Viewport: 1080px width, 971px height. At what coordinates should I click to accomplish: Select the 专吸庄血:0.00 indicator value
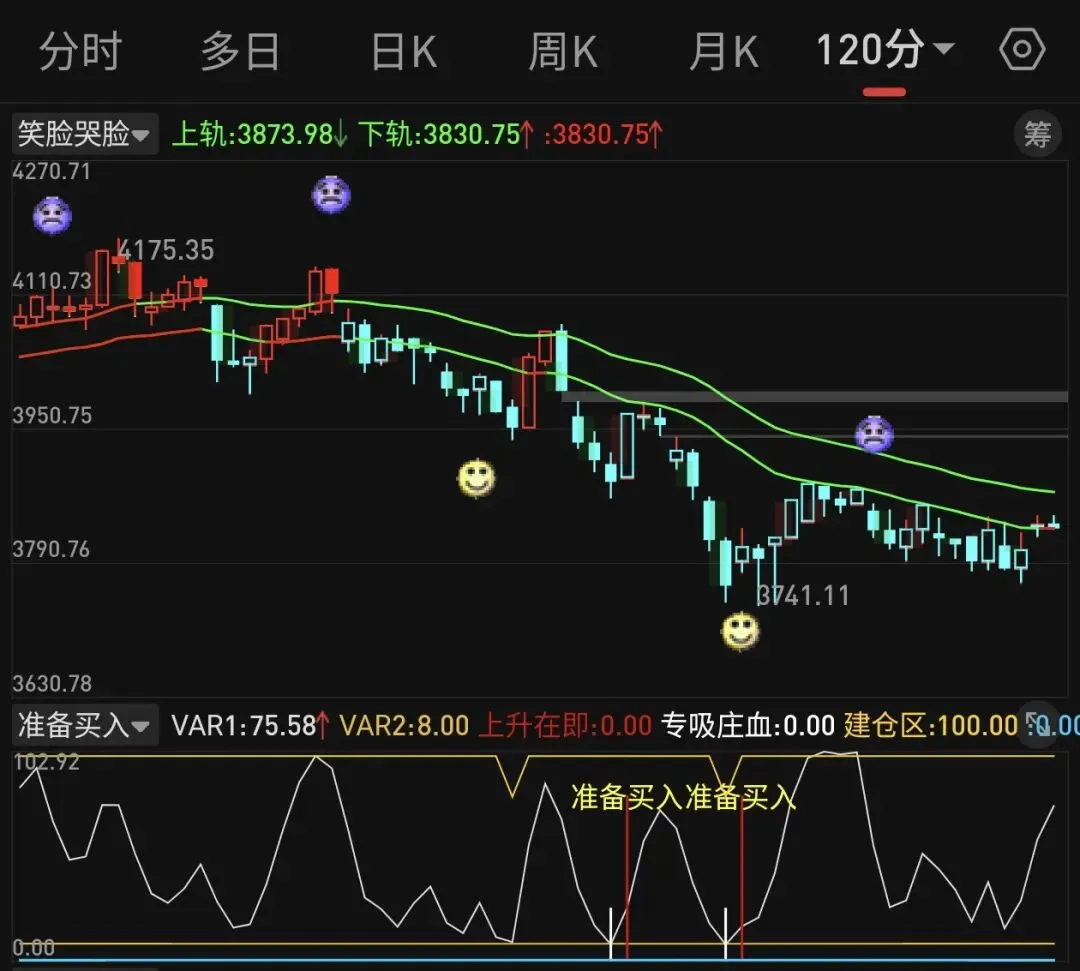[748, 726]
